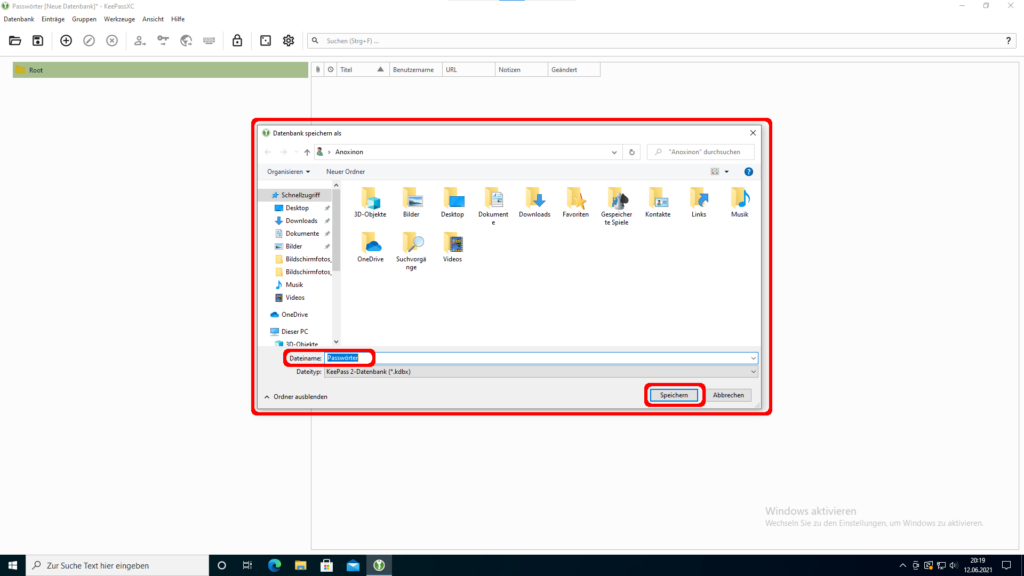Viewport: 1024px width, 576px height.
Task: Click the KeePassXC search field
Action: pyautogui.click(x=660, y=40)
